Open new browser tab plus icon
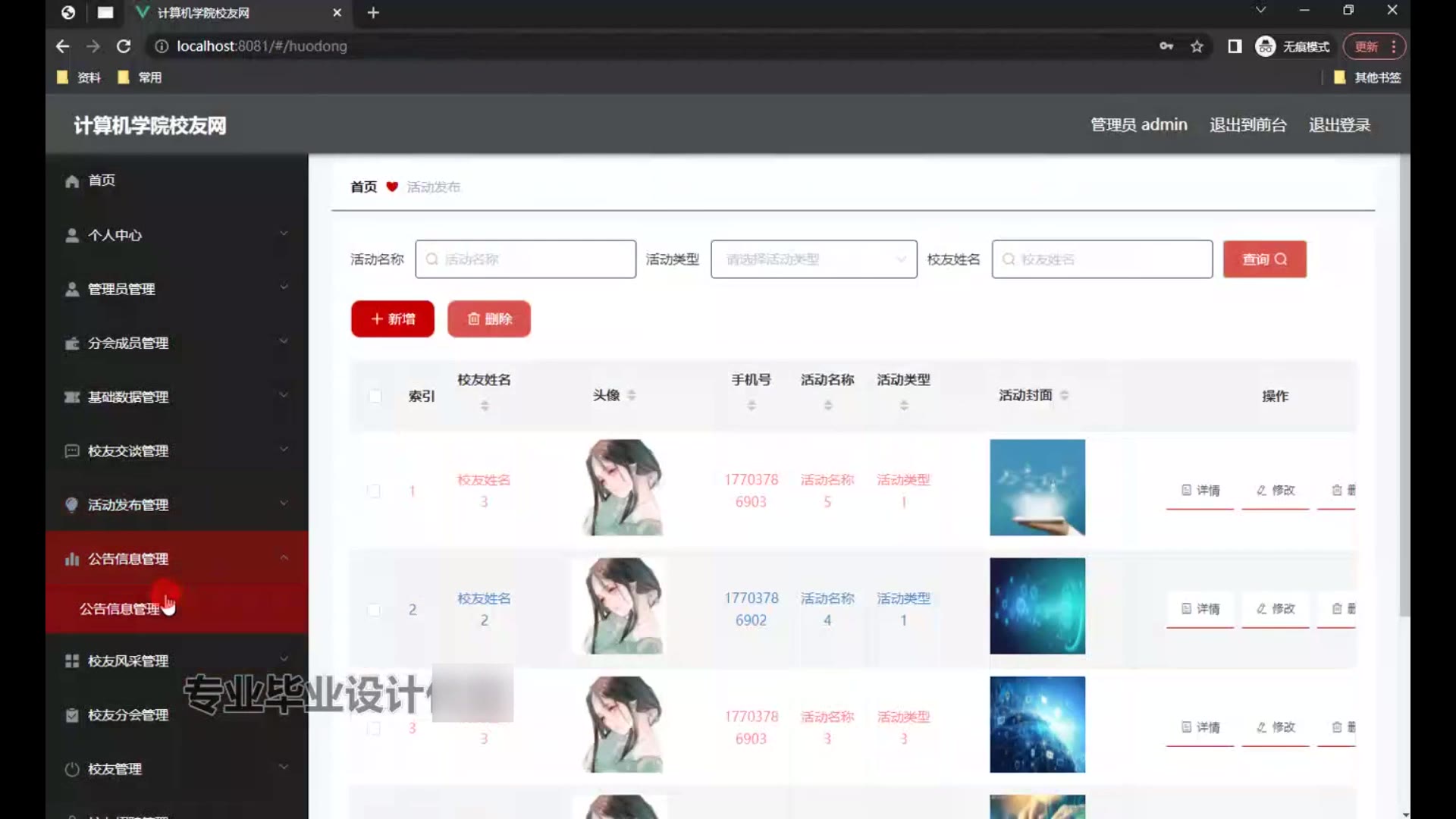The height and width of the screenshot is (819, 1456). click(373, 12)
